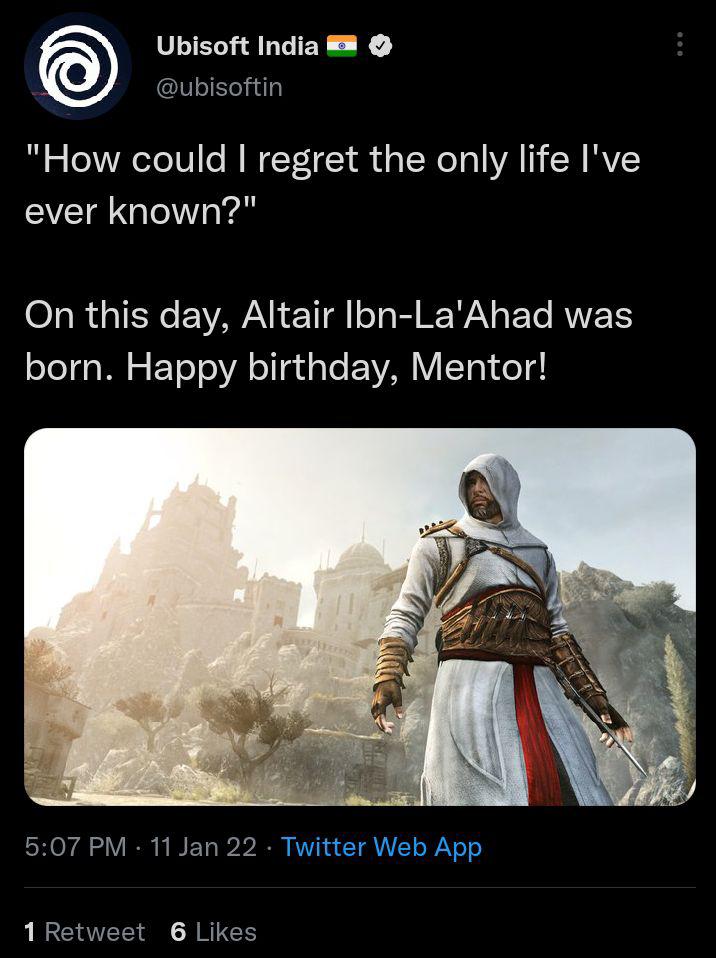The width and height of the screenshot is (716, 958).
Task: Visit the @ubisoftin handle
Action: (x=219, y=87)
